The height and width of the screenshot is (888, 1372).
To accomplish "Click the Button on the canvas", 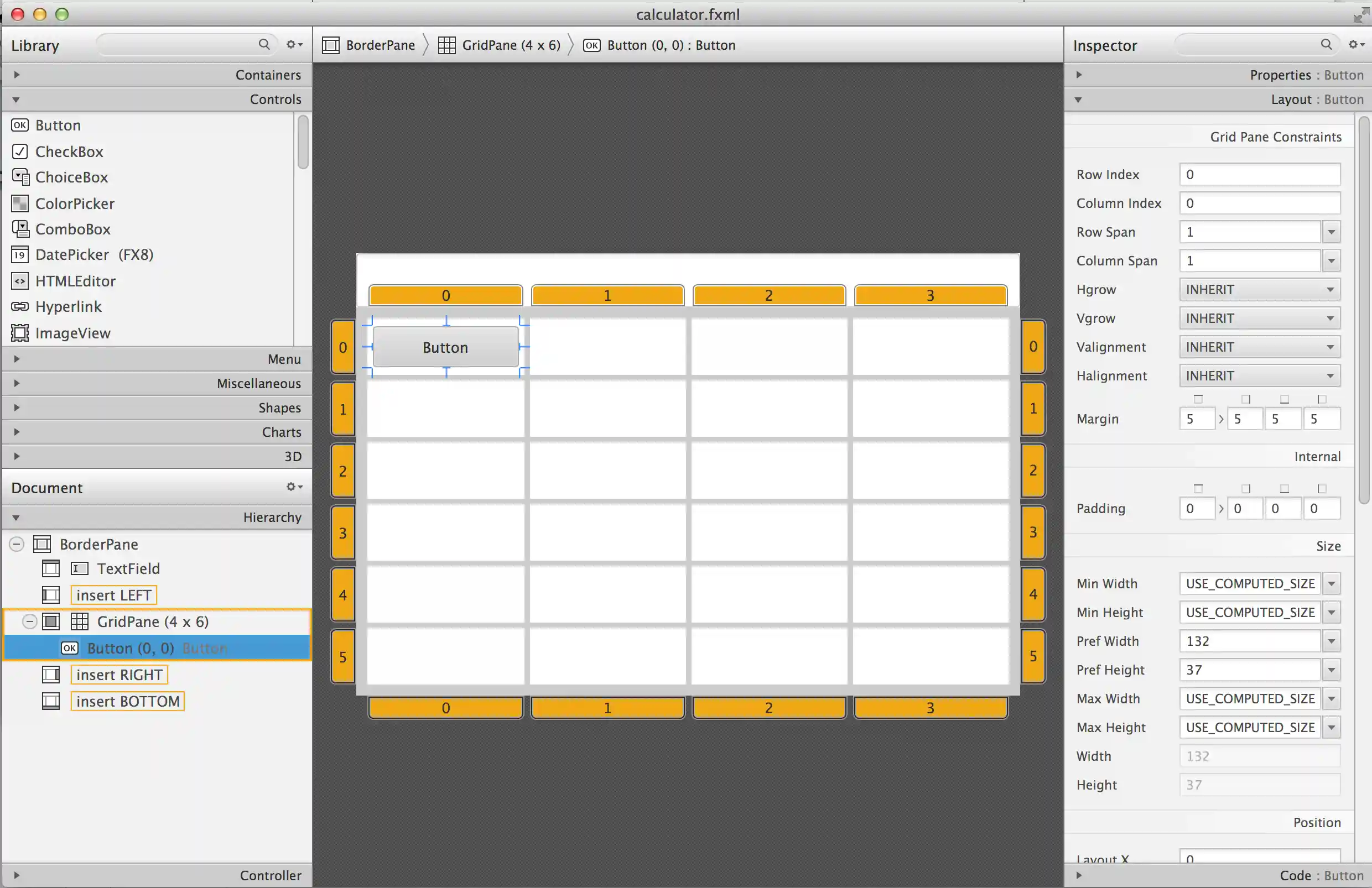I will (445, 347).
